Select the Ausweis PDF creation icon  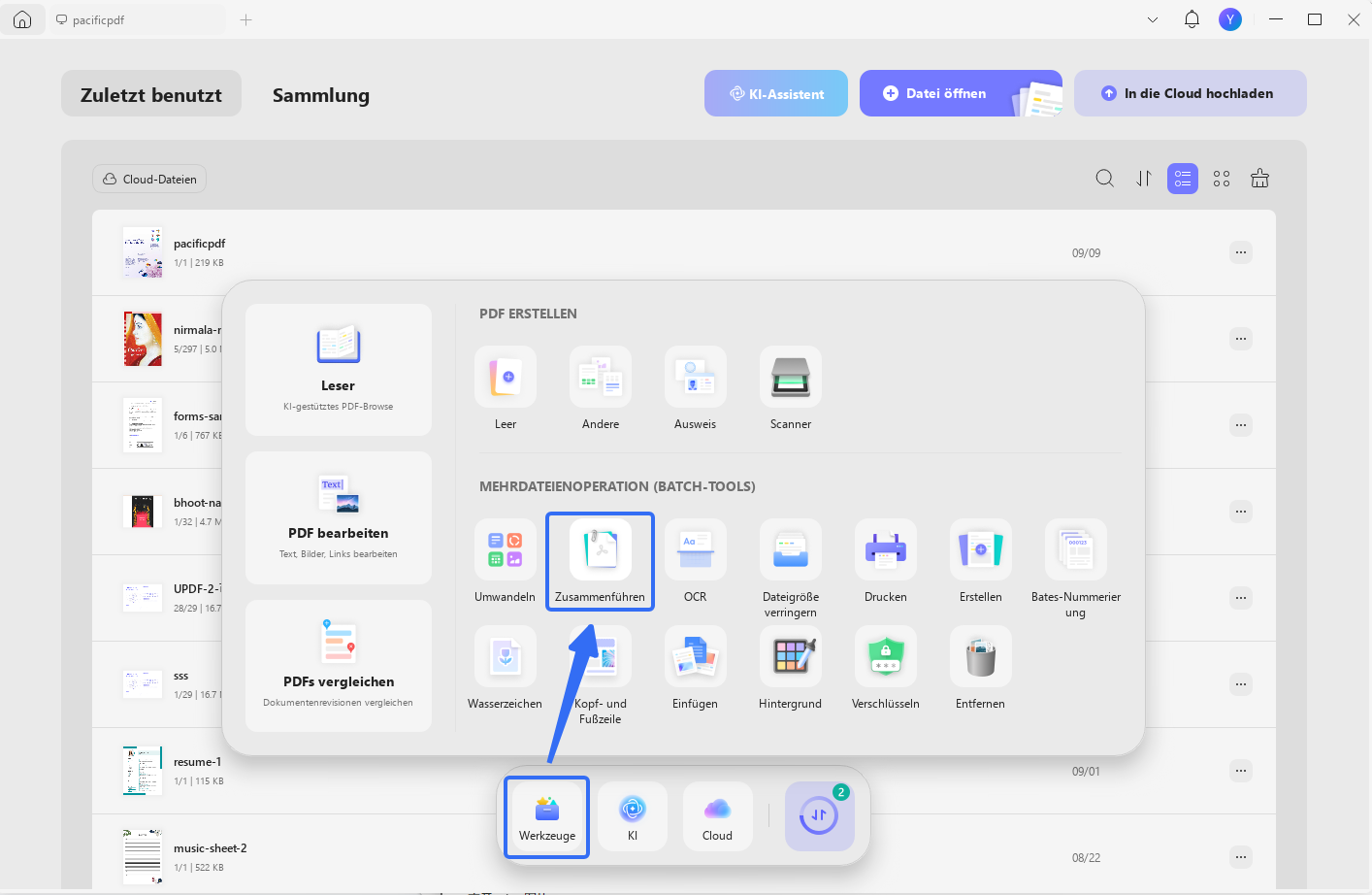pyautogui.click(x=696, y=378)
